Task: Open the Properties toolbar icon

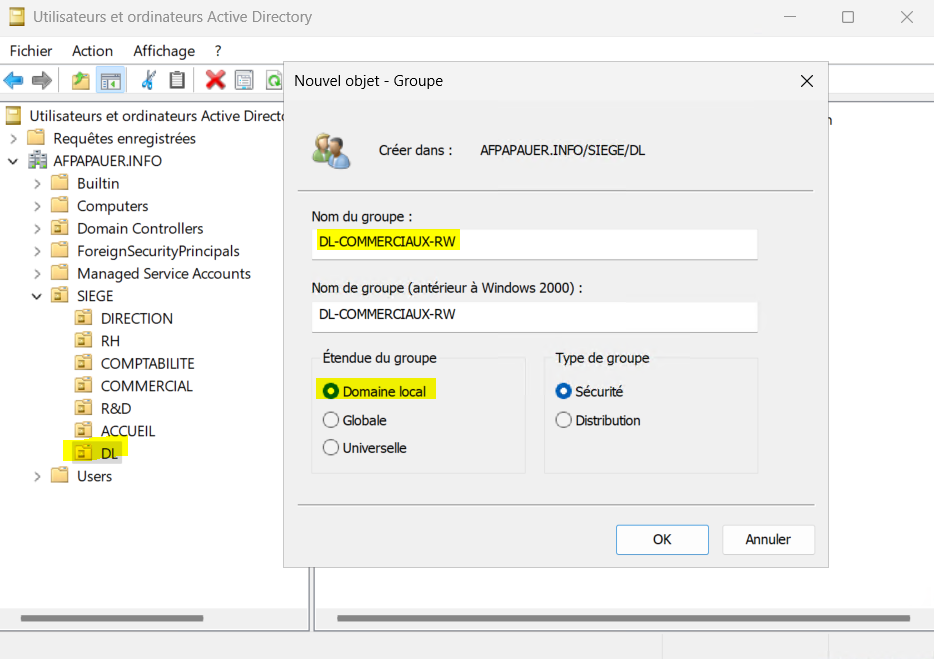Action: click(244, 80)
